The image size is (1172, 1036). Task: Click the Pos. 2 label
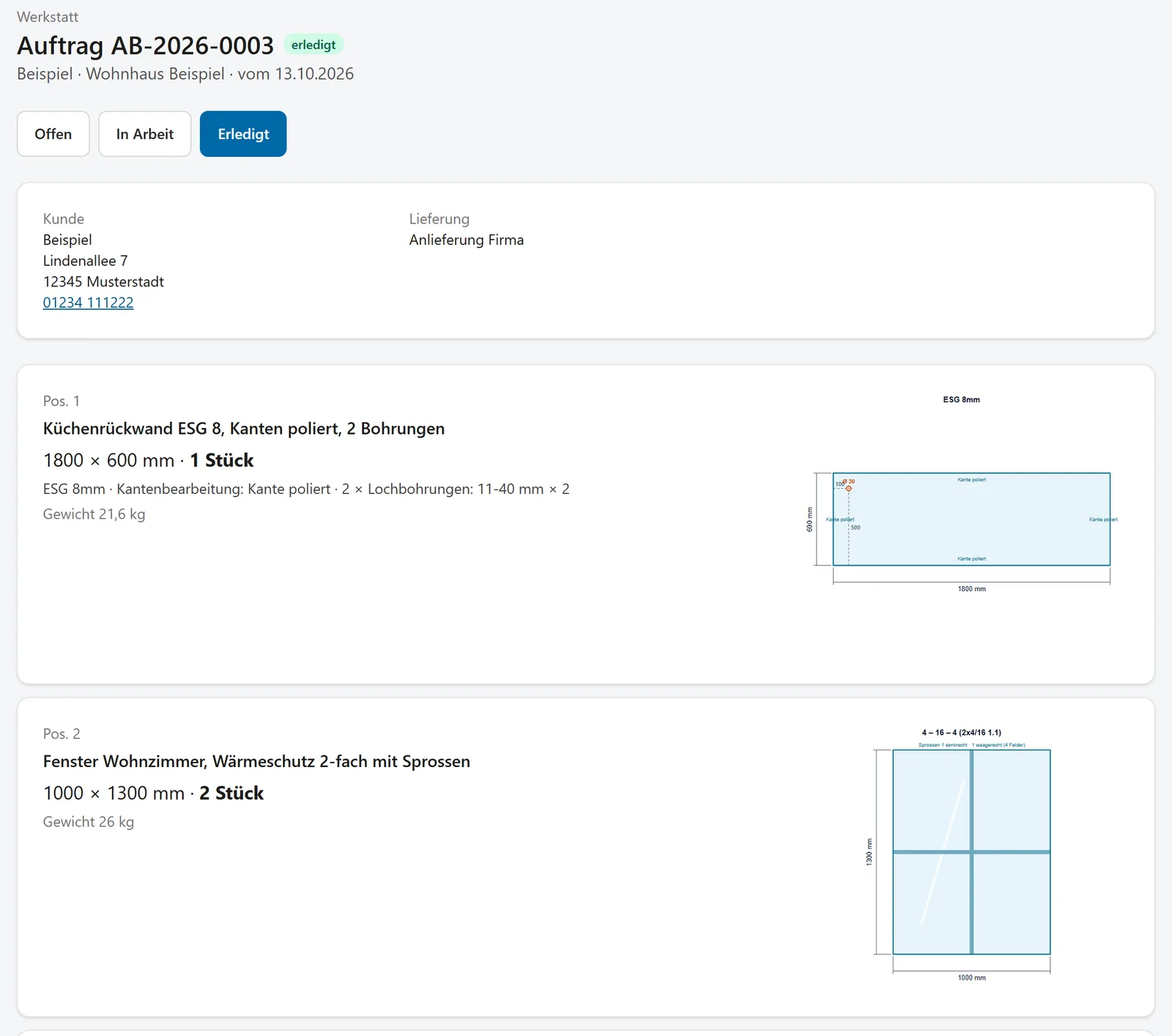[62, 733]
